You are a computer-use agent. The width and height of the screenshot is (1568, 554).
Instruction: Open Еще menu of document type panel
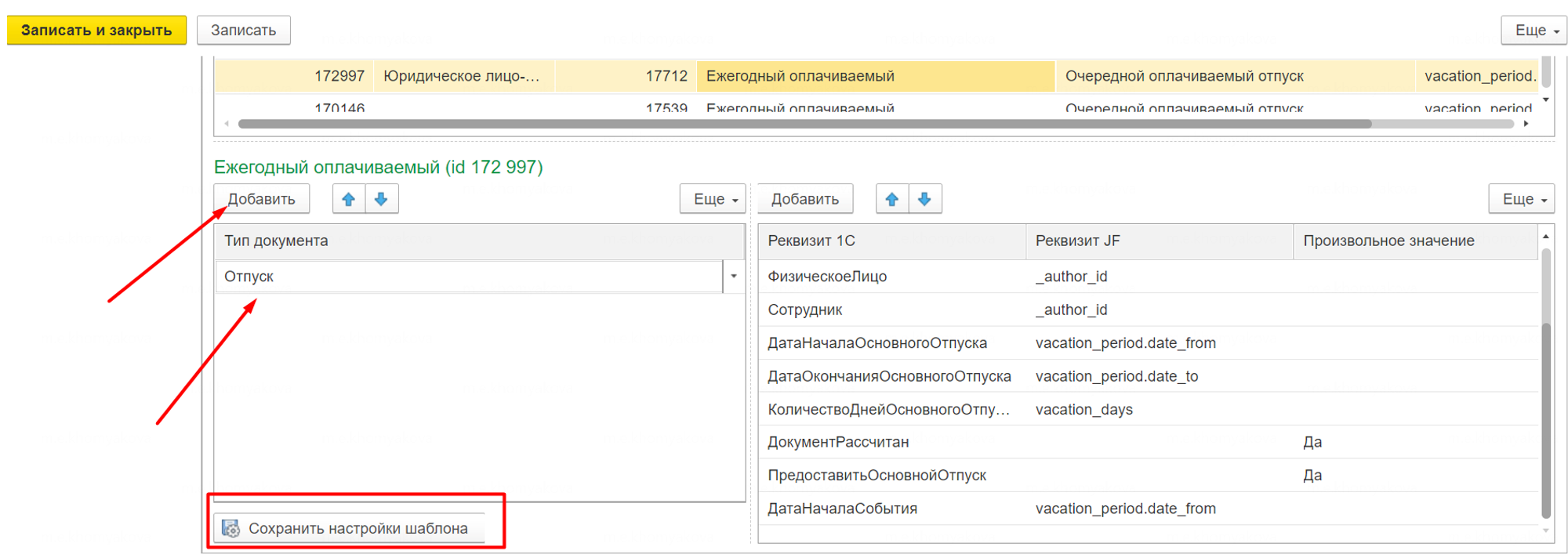[x=714, y=199]
